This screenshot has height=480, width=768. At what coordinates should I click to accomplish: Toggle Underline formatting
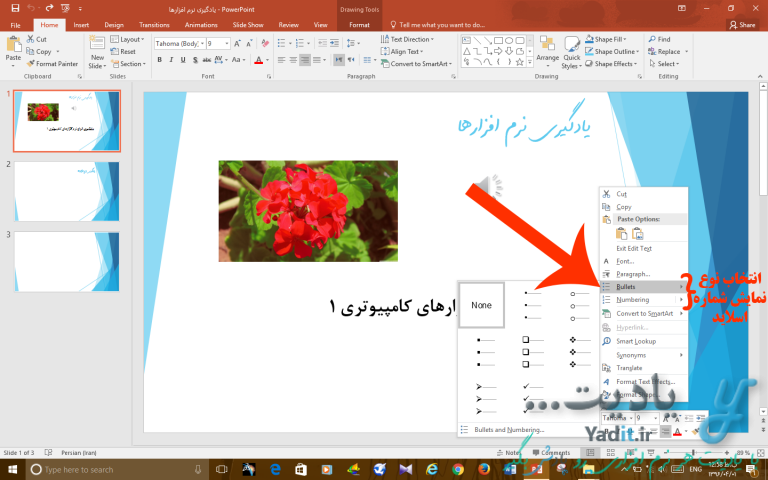coord(183,60)
